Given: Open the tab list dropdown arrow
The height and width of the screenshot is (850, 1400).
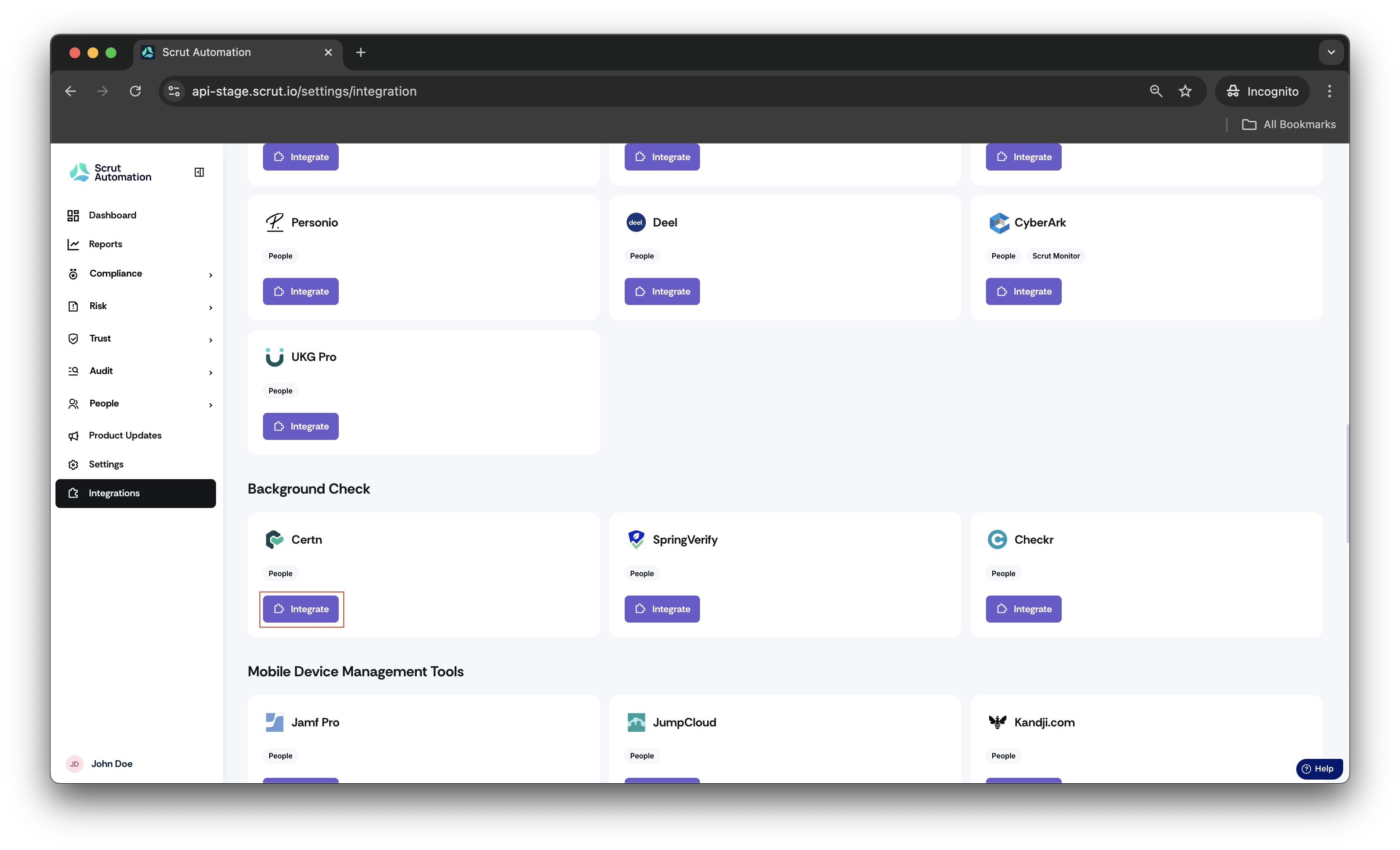Looking at the screenshot, I should coord(1331,52).
